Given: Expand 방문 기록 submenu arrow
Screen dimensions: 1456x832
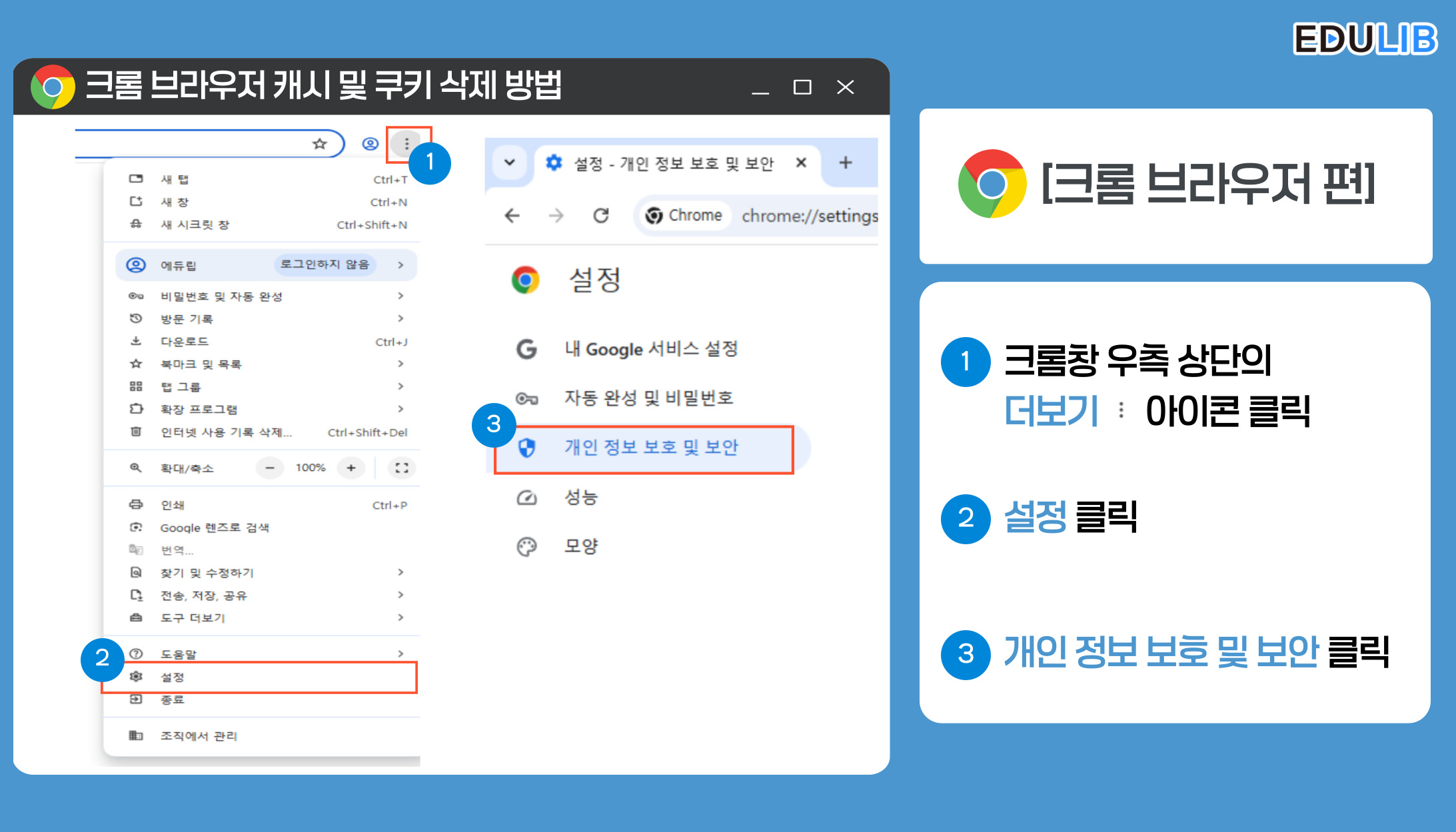Looking at the screenshot, I should 400,318.
